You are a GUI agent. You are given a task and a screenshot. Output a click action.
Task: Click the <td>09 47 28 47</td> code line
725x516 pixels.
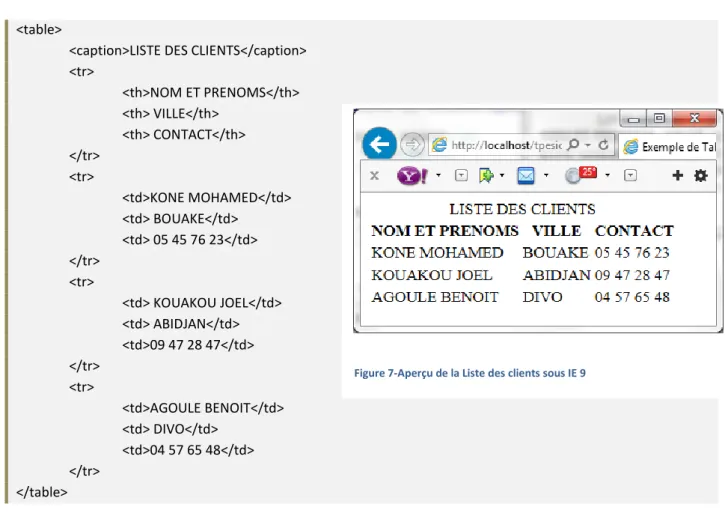188,345
